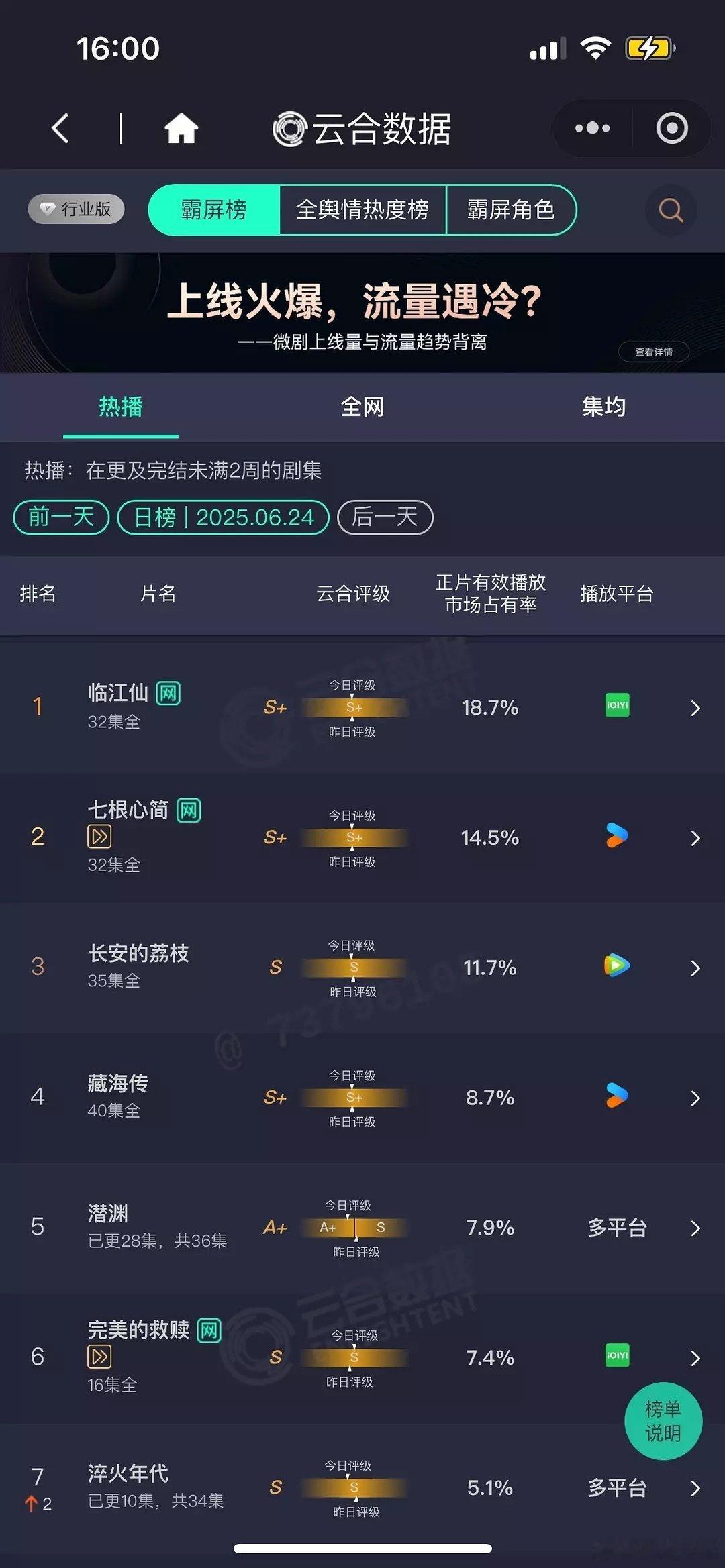The height and width of the screenshot is (1568, 725).
Task: Click rating bar for 潜渊 A+ to S
Action: pos(354,1228)
